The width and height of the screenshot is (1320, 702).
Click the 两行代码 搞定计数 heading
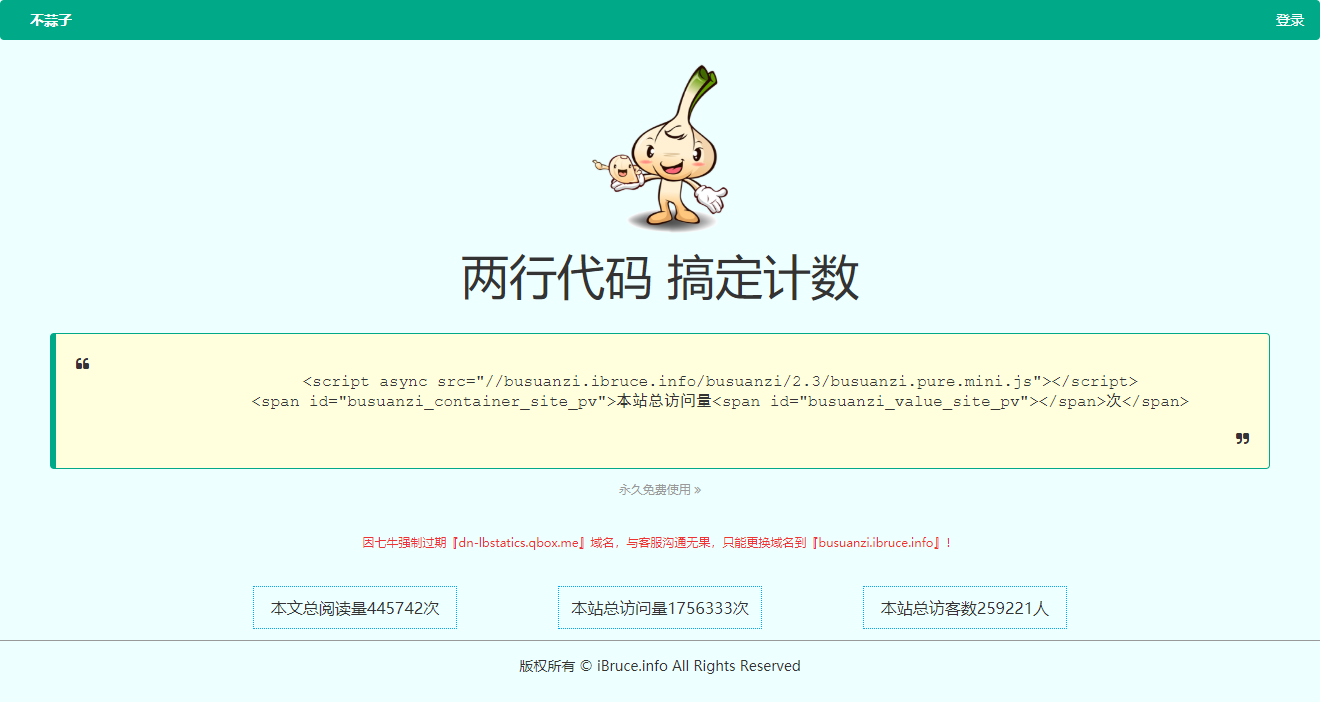coord(660,278)
